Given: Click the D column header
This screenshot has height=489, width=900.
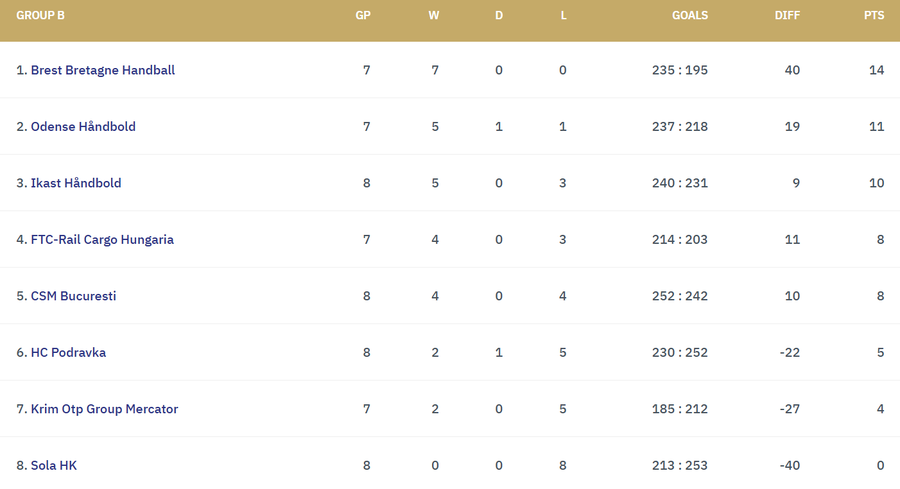Looking at the screenshot, I should [499, 16].
